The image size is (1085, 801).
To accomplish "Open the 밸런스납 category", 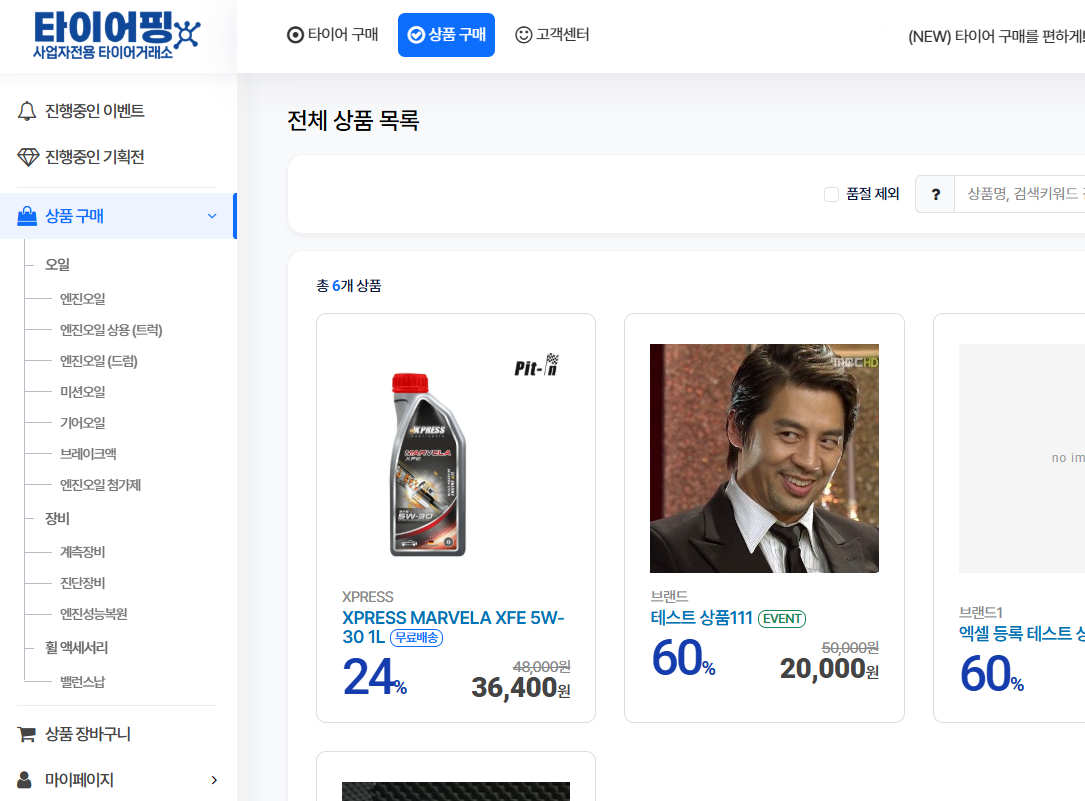I will pyautogui.click(x=82, y=682).
